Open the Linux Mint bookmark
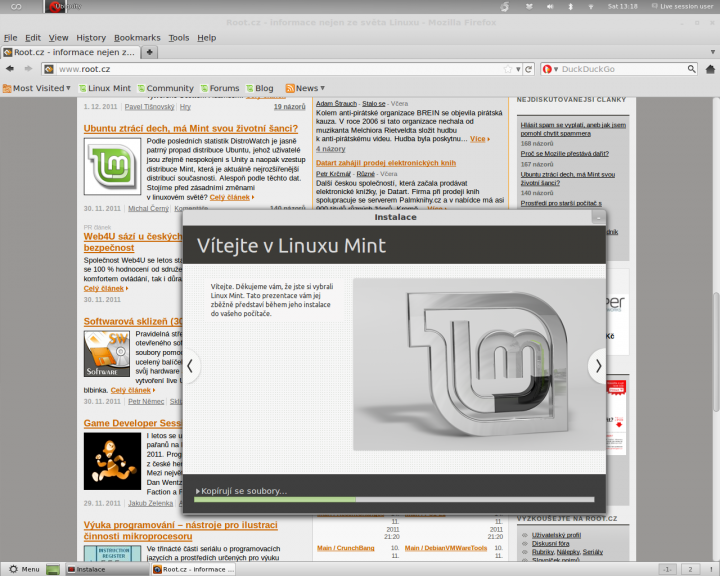 [105, 88]
